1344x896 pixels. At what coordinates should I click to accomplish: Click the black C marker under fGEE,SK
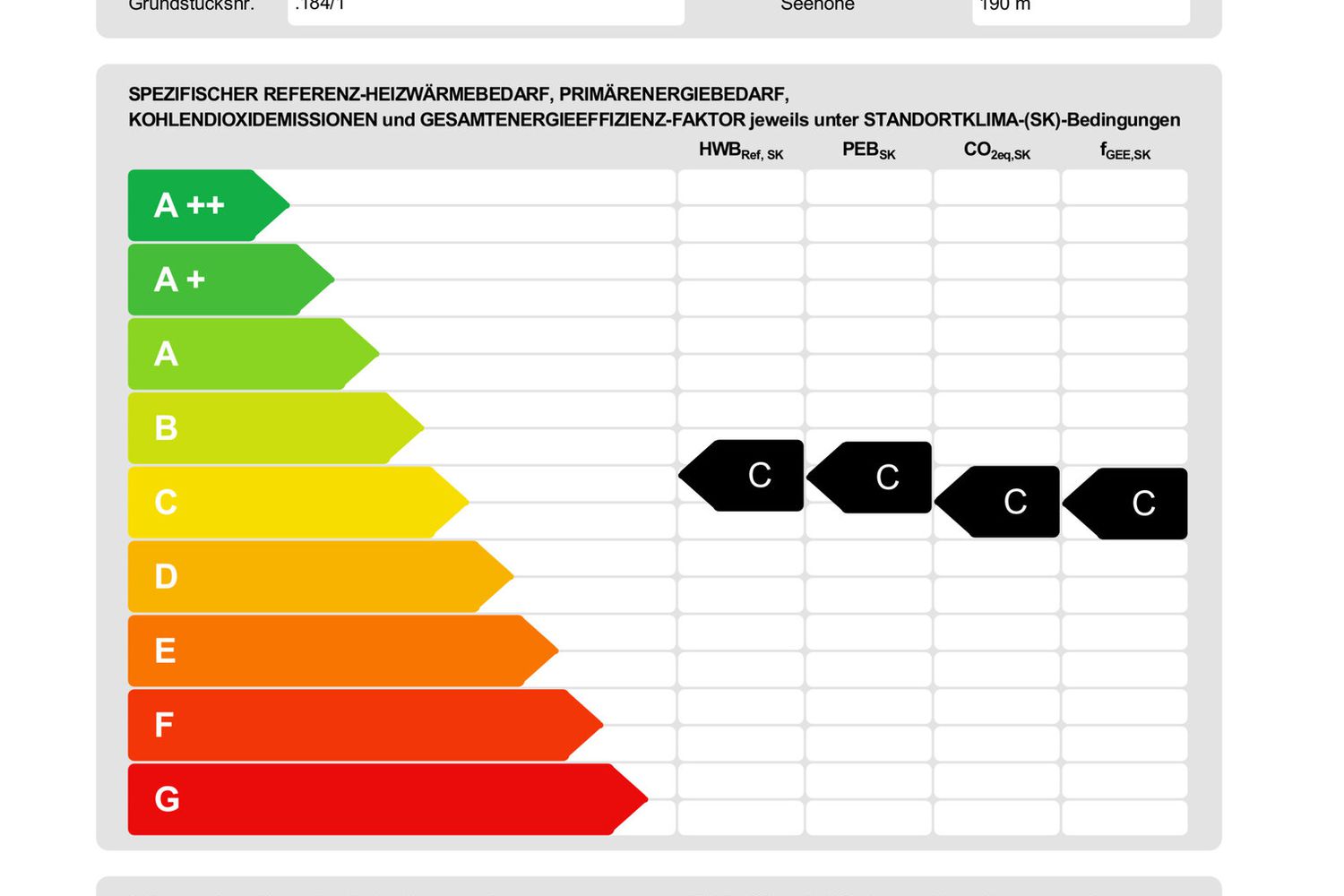[x=1126, y=504]
